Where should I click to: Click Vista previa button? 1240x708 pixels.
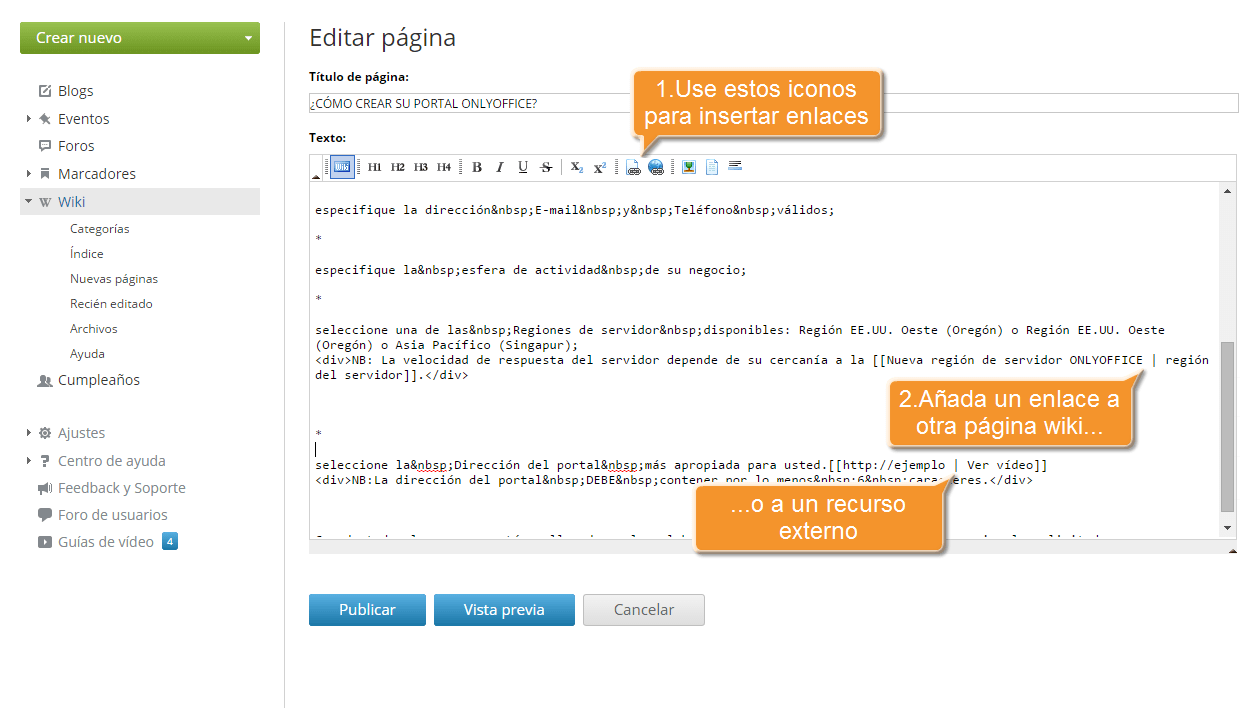[x=504, y=610]
